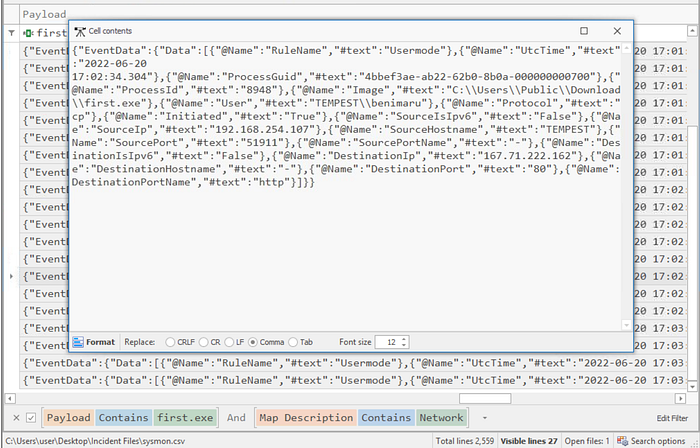
Task: Click the Network filter value token
Action: coord(441,418)
